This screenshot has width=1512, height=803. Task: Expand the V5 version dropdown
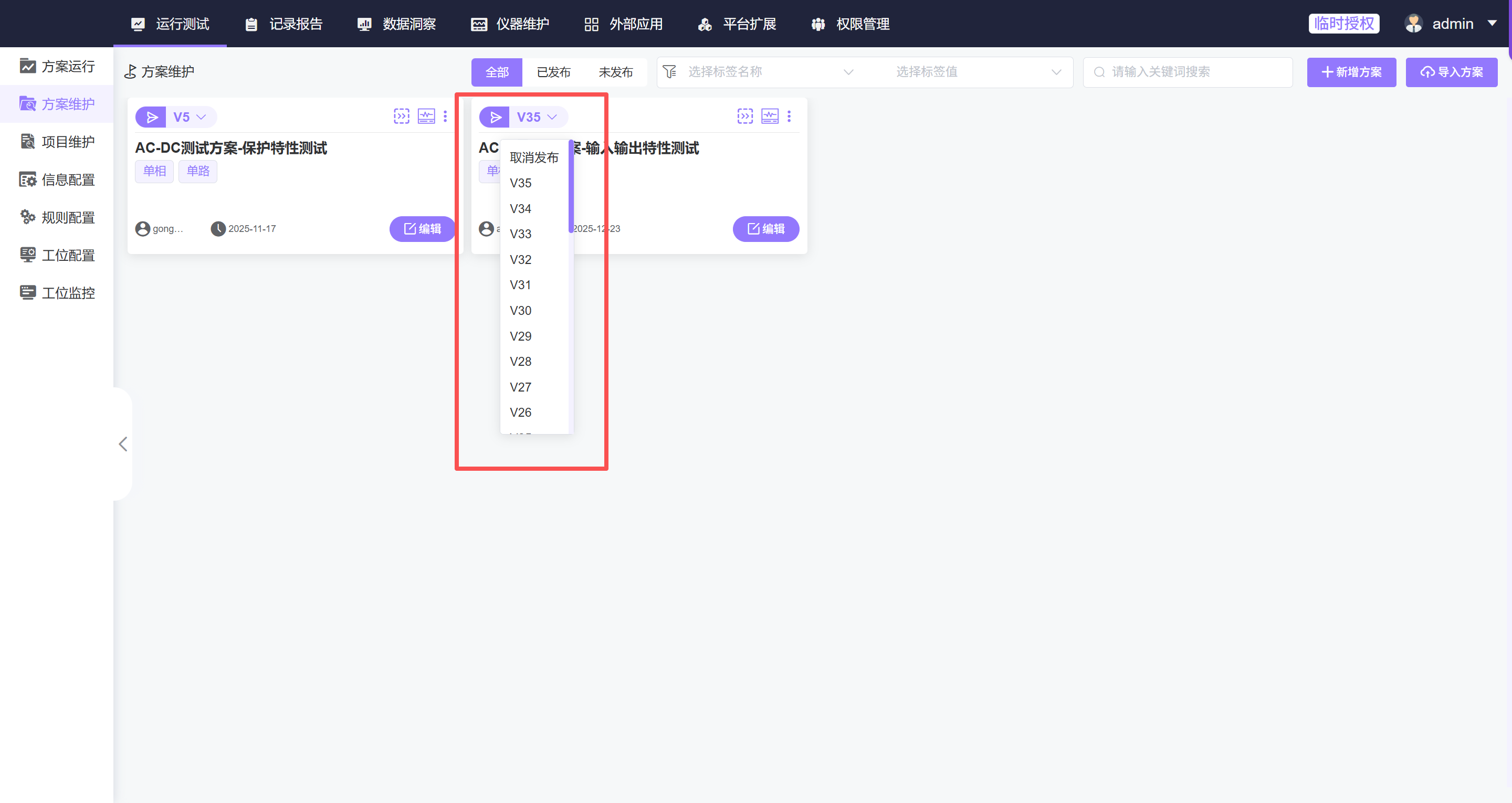(x=190, y=117)
